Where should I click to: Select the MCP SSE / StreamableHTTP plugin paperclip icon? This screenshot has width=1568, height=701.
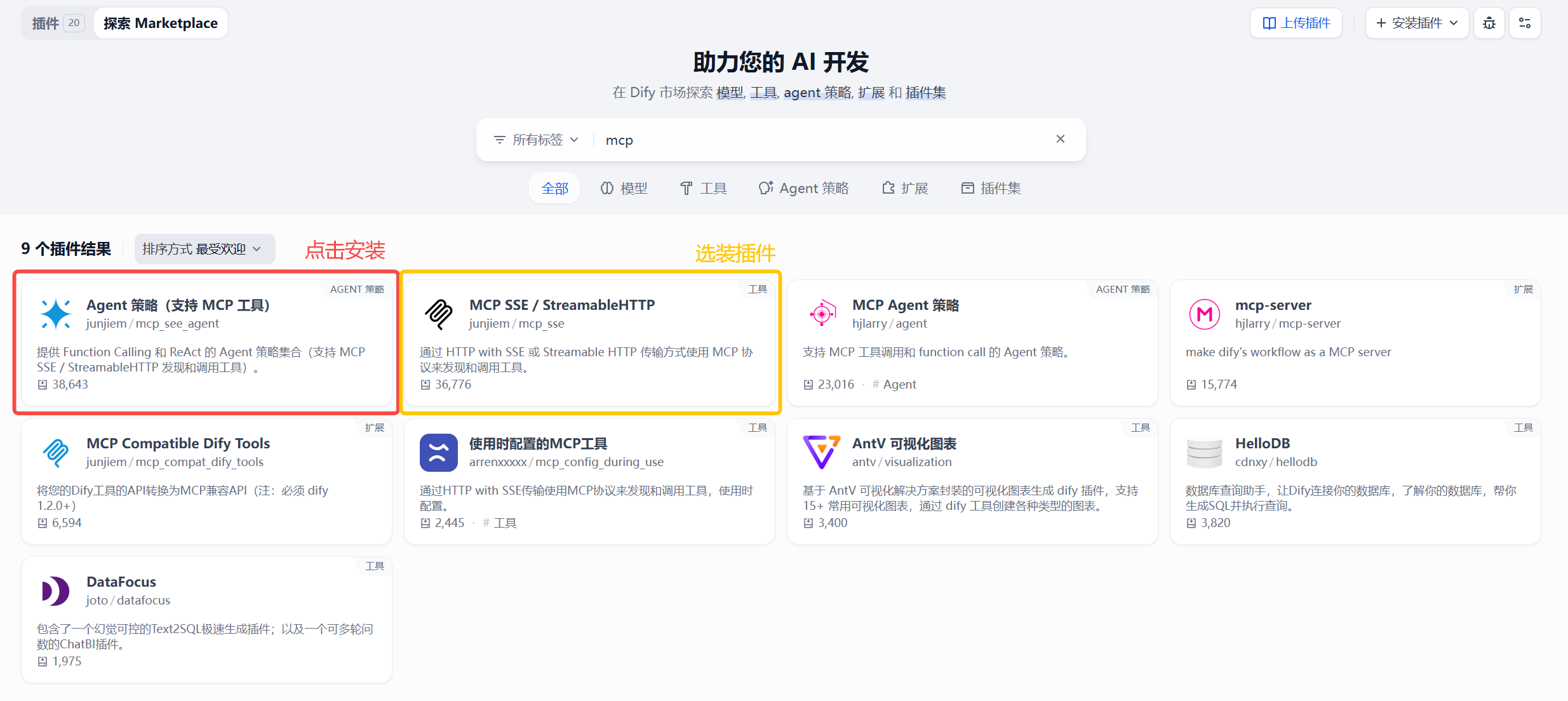pyautogui.click(x=438, y=313)
